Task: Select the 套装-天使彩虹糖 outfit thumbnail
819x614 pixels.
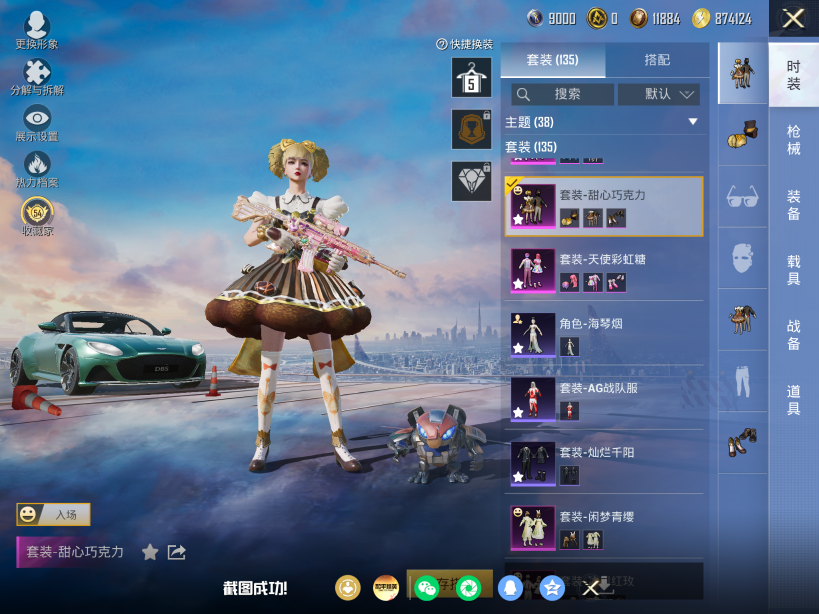Action: [533, 270]
